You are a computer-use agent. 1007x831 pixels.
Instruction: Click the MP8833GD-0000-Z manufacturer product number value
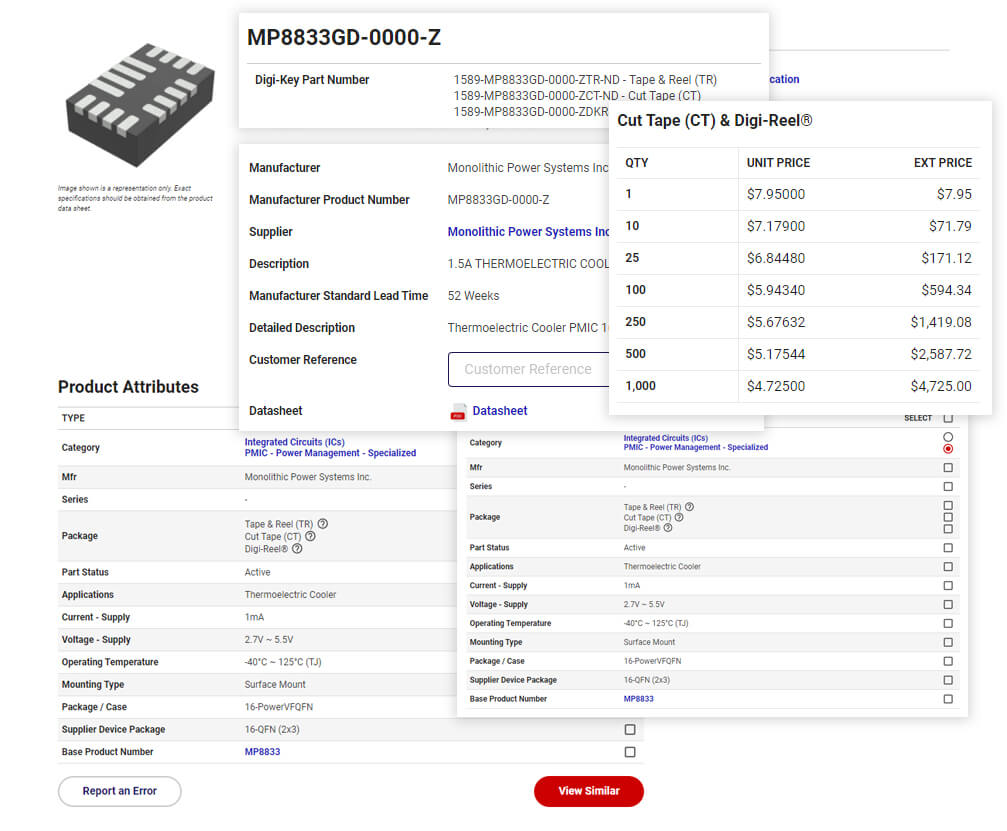[x=498, y=200]
